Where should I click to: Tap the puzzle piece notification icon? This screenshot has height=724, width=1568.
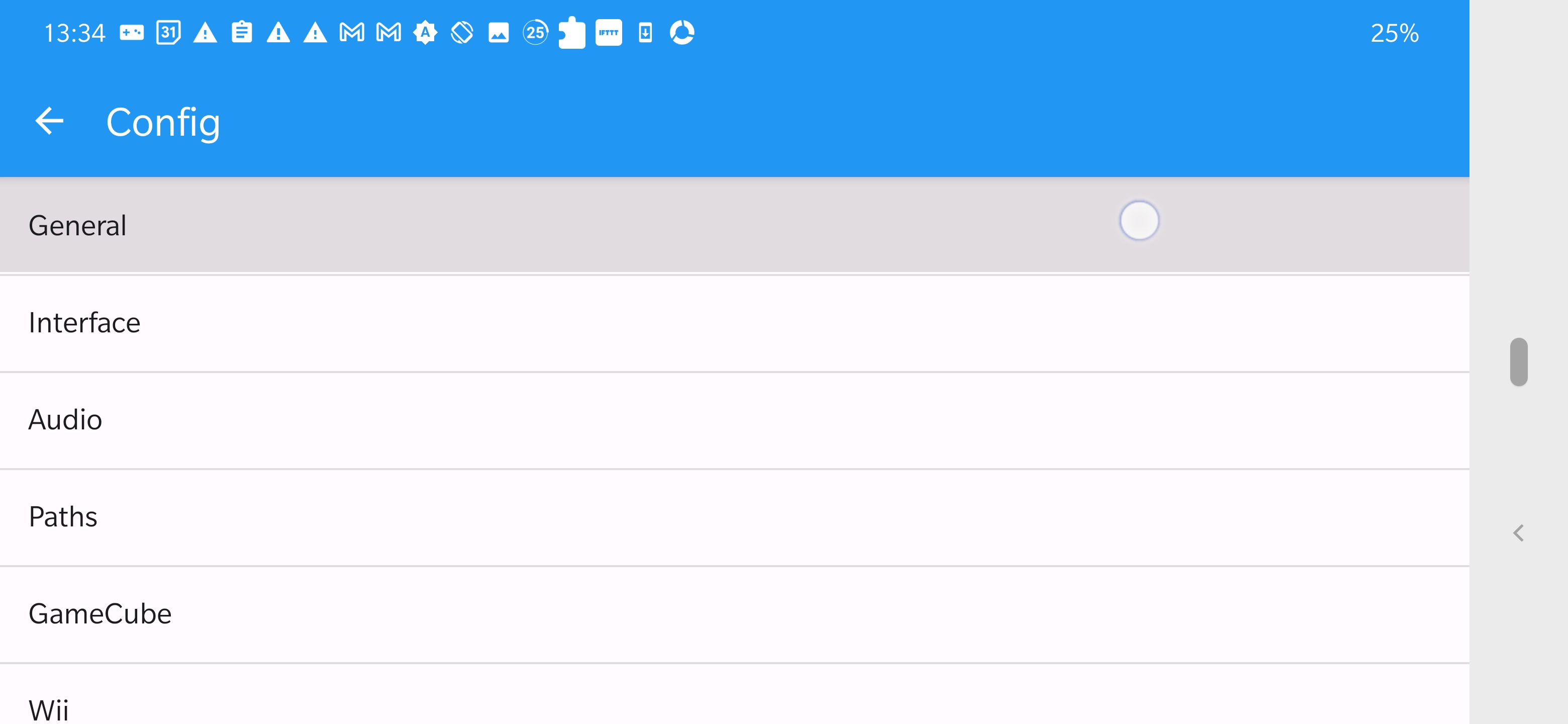tap(571, 32)
